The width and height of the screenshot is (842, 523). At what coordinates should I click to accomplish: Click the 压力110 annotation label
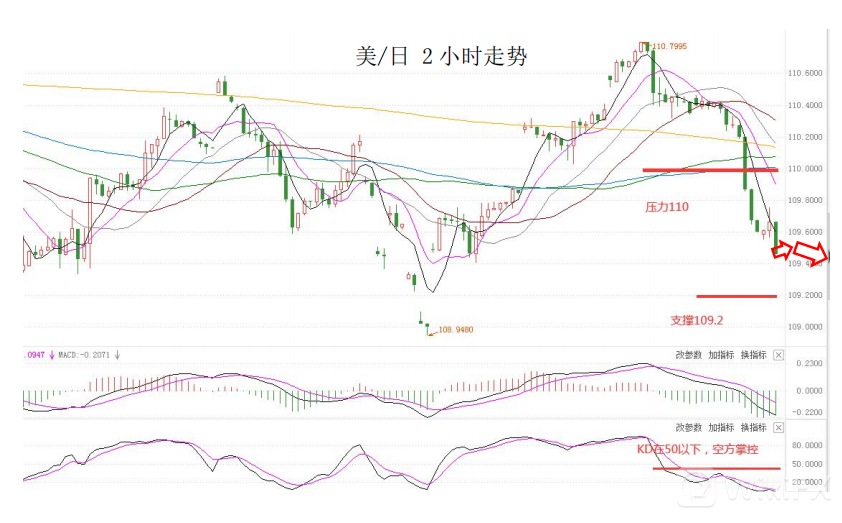click(667, 207)
